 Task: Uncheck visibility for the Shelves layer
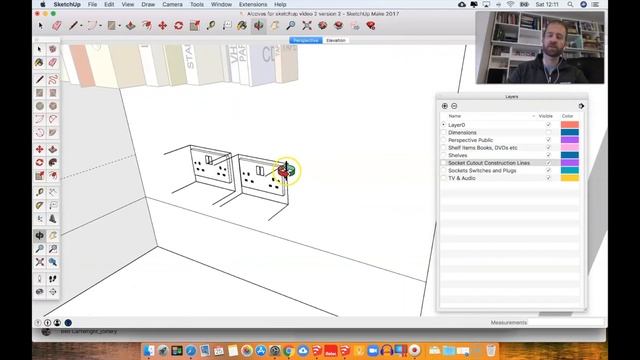point(548,155)
